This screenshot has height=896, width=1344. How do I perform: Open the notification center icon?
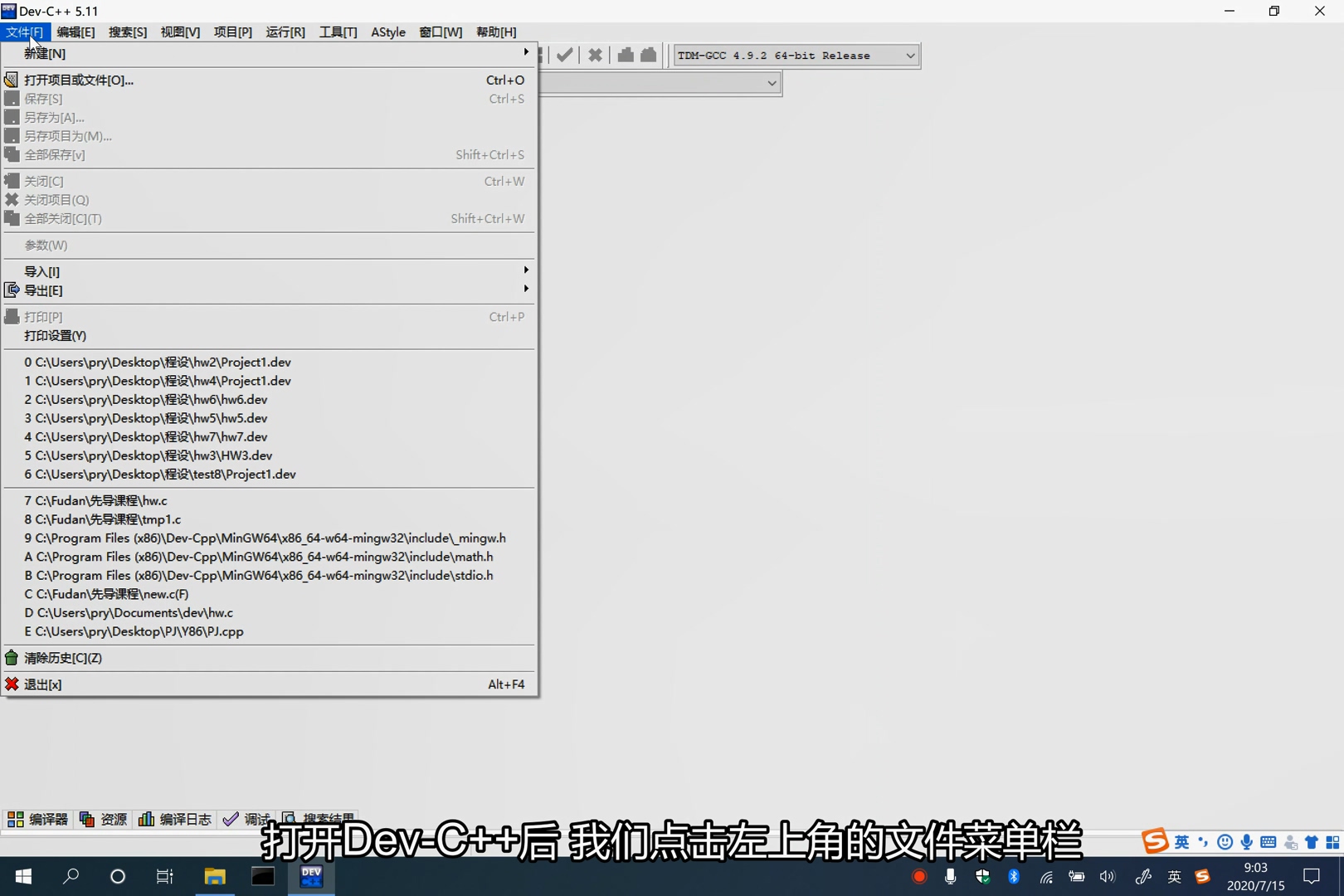click(1312, 876)
